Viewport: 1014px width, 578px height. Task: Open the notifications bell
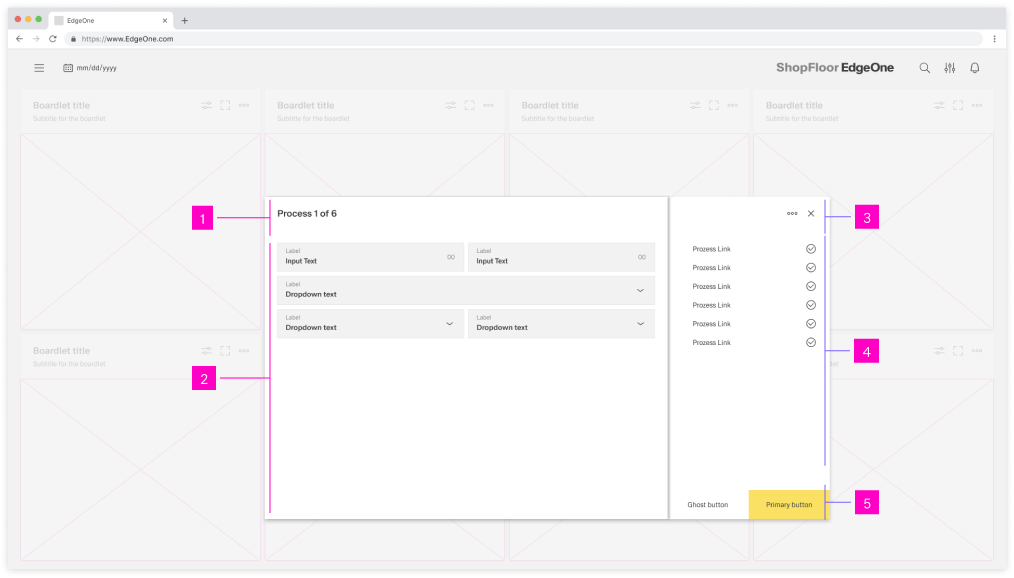click(975, 68)
